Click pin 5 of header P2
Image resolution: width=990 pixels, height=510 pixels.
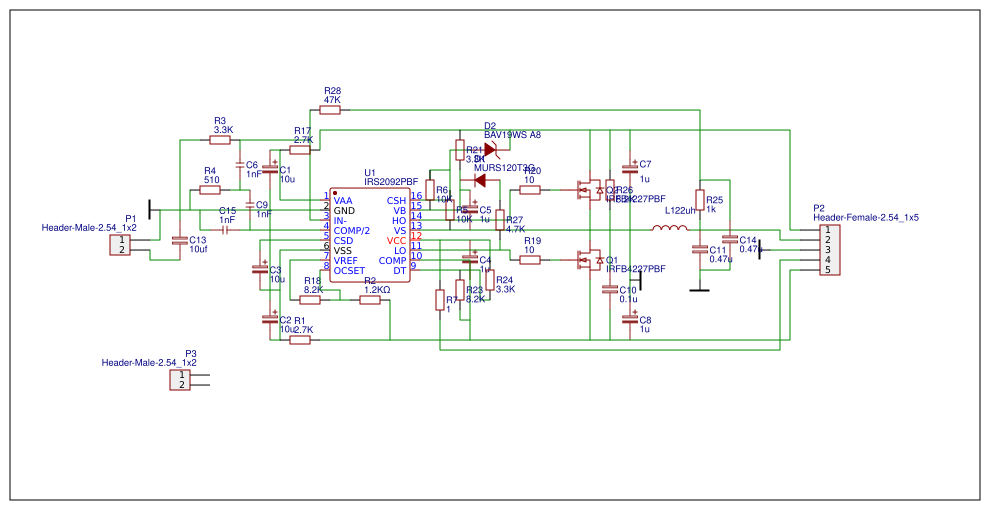[x=828, y=270]
